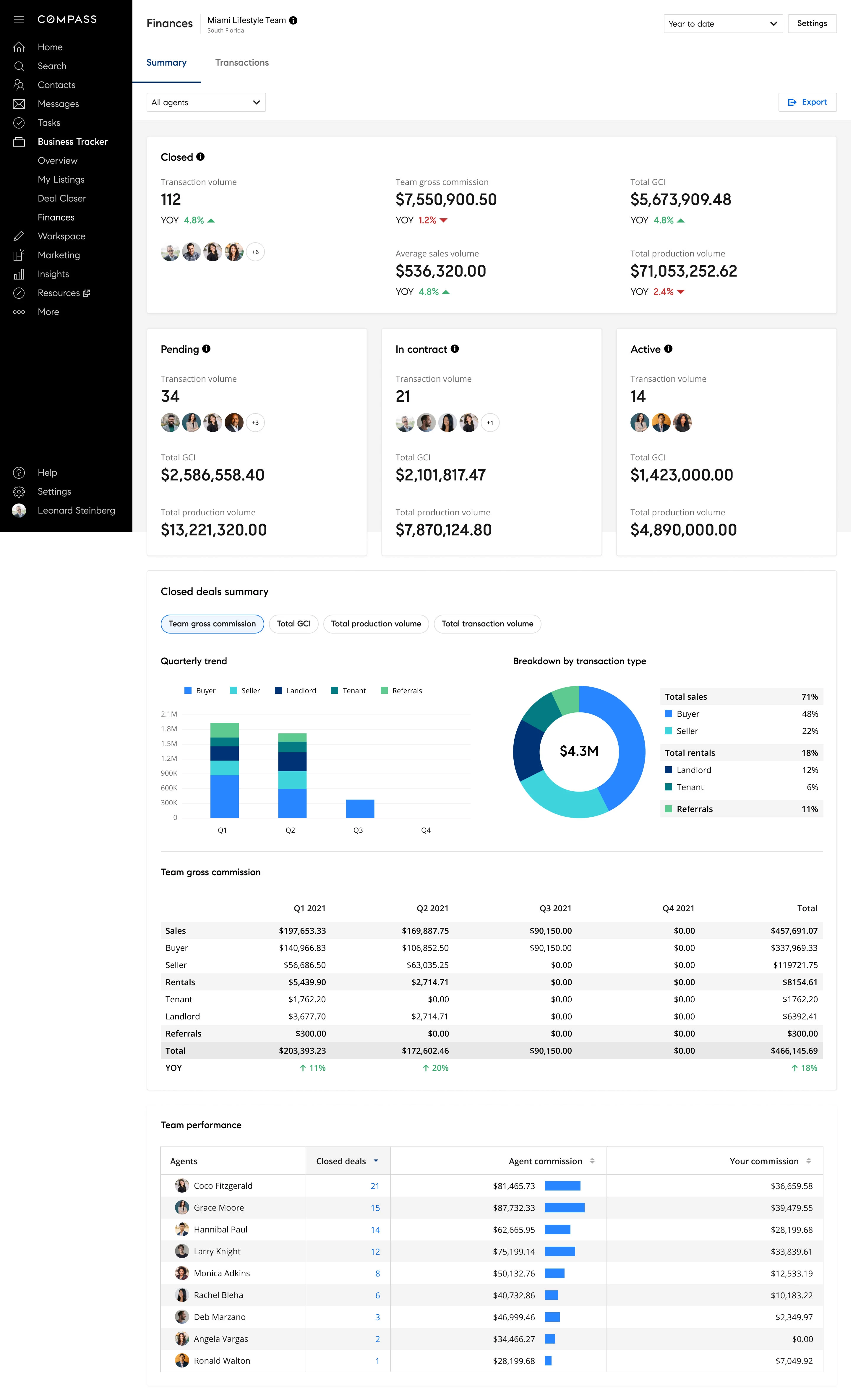Click Coco Fitzgerald's 21 closed deals link
This screenshot has height=1400, width=853.
(374, 1186)
